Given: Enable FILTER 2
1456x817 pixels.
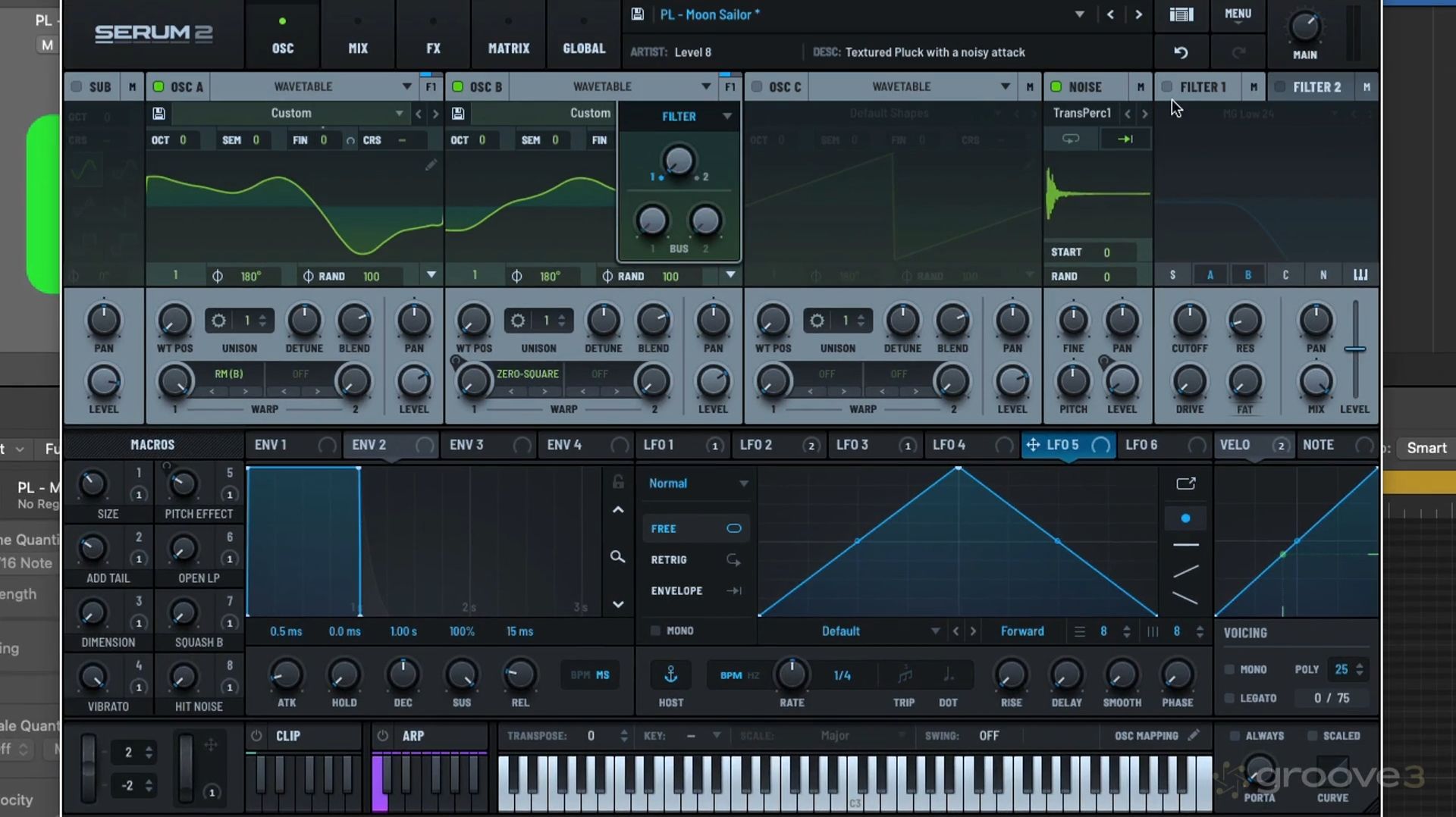Looking at the screenshot, I should tap(1280, 86).
